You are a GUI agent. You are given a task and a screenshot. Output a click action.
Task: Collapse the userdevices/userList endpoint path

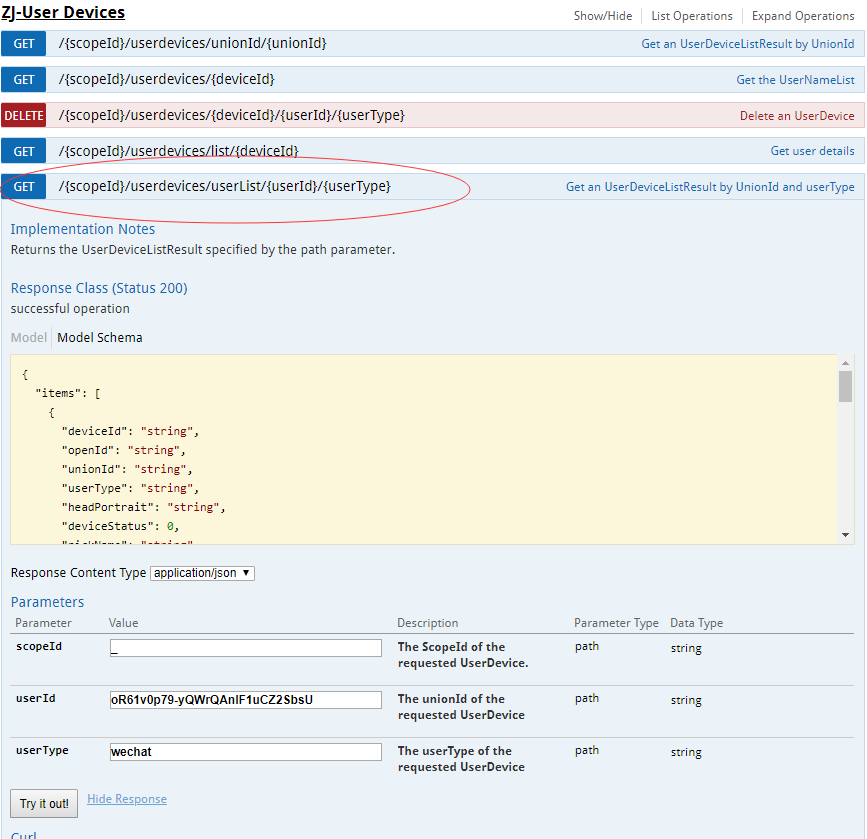224,186
